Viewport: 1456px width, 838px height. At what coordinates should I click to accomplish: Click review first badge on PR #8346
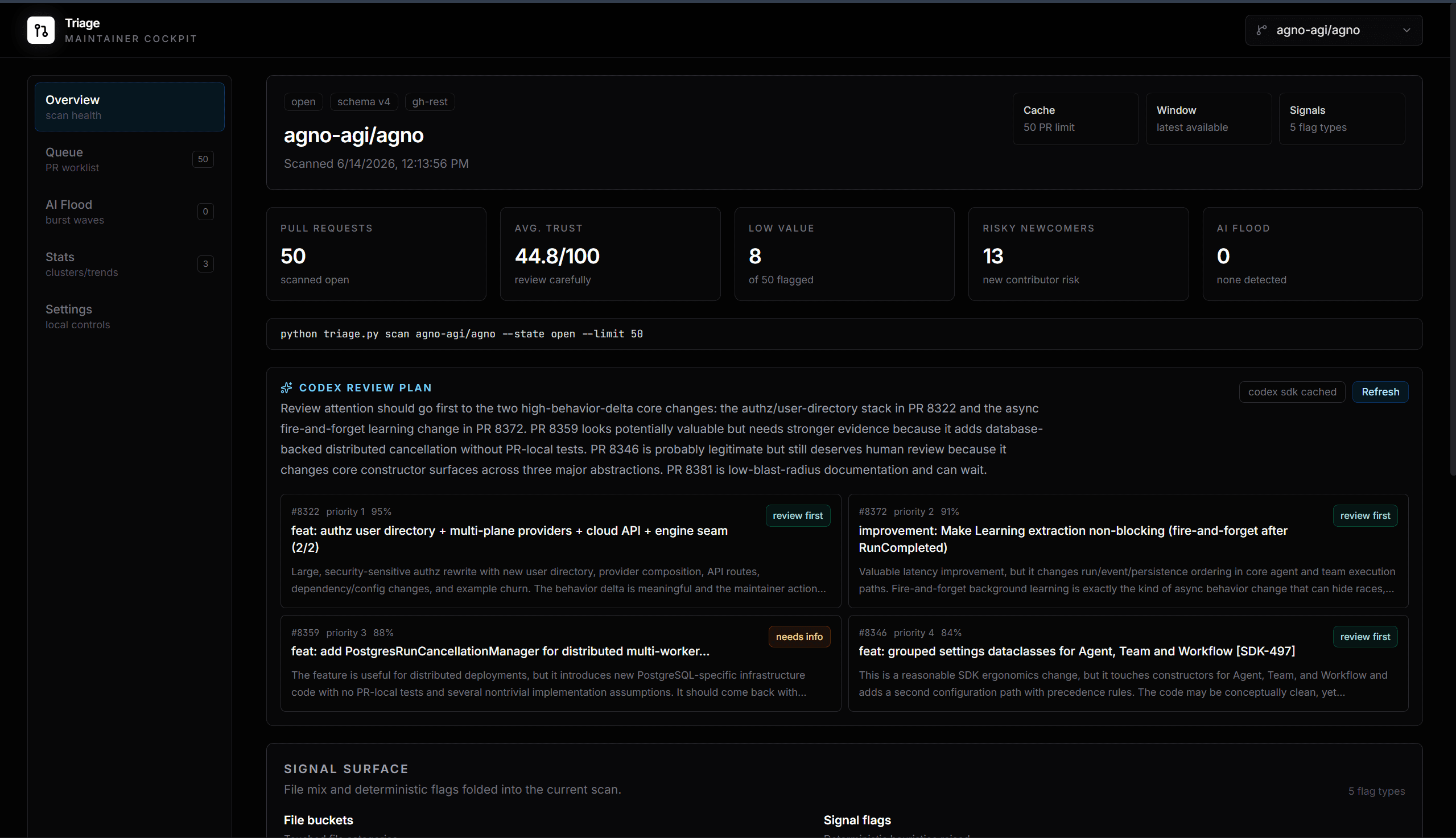[x=1365, y=637]
